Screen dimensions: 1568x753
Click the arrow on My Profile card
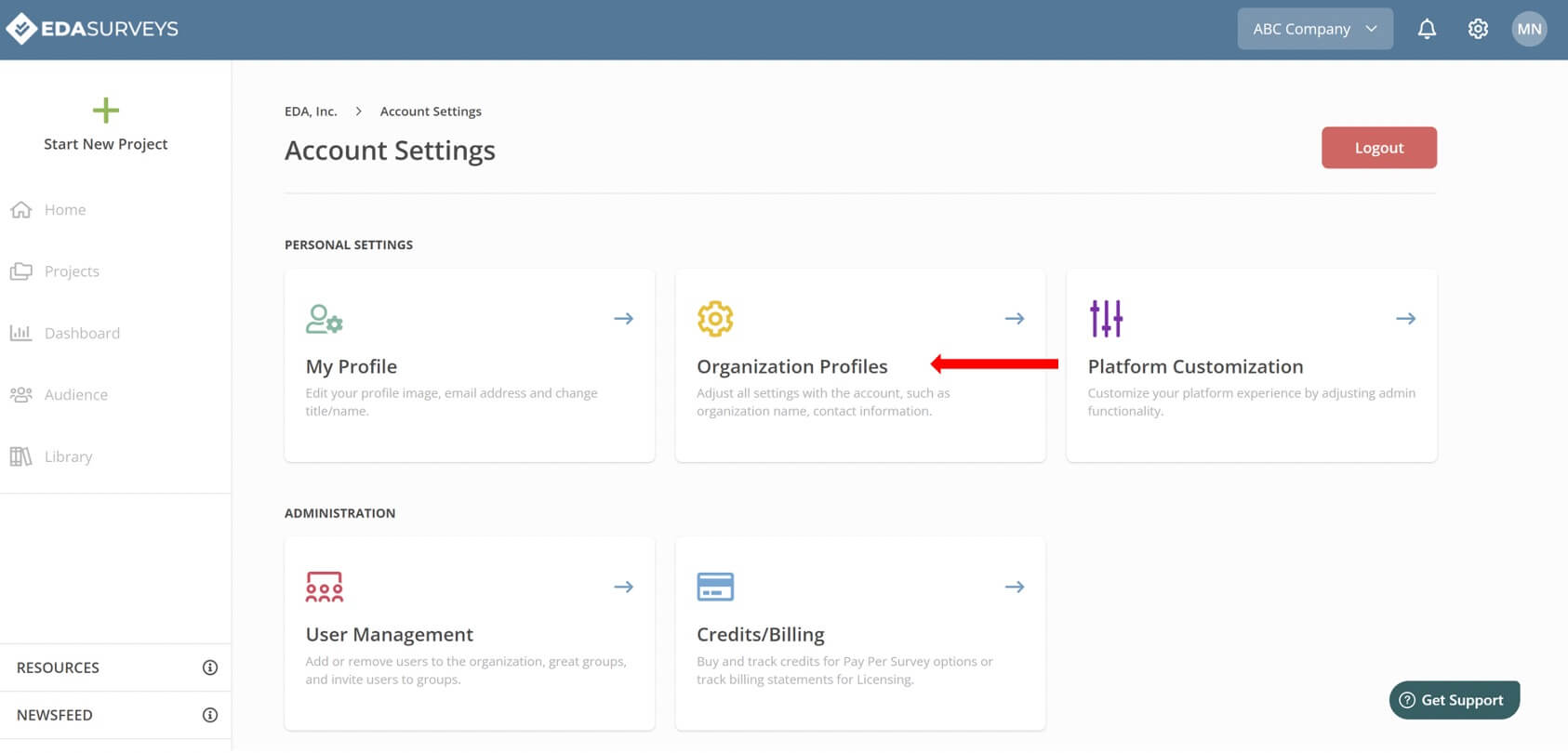tap(624, 319)
